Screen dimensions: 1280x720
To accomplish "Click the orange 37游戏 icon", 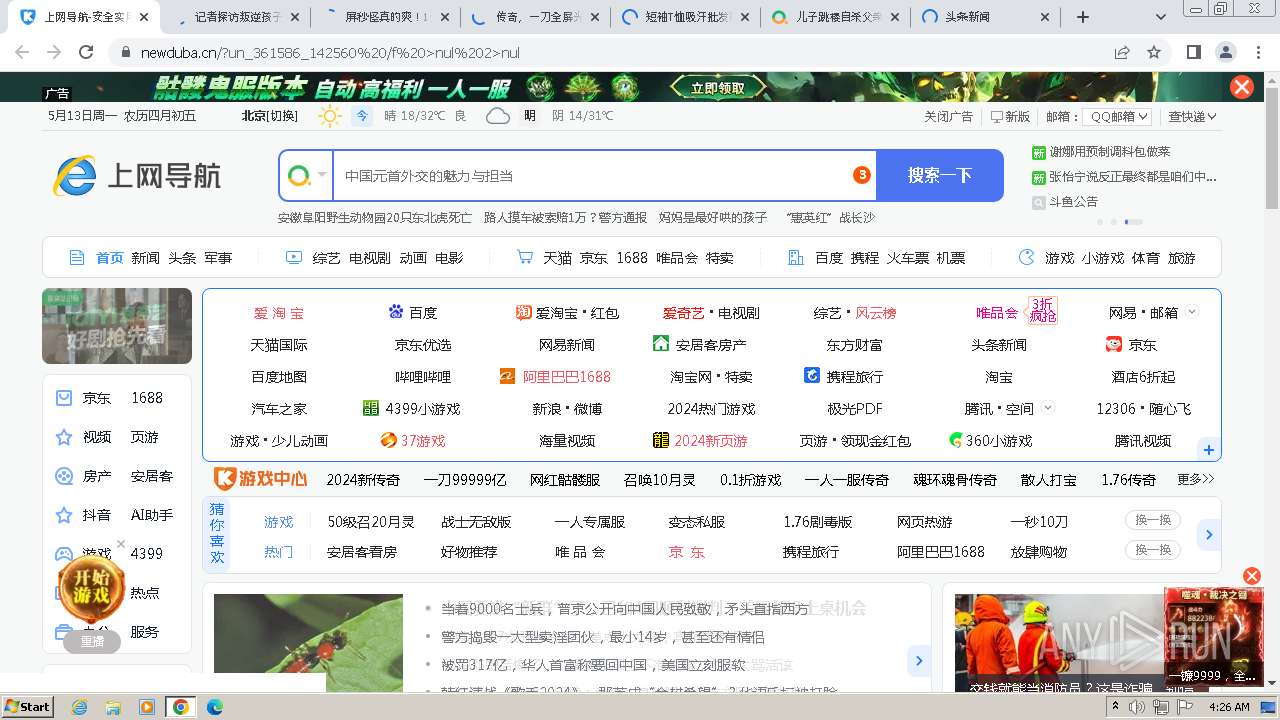I will (388, 440).
